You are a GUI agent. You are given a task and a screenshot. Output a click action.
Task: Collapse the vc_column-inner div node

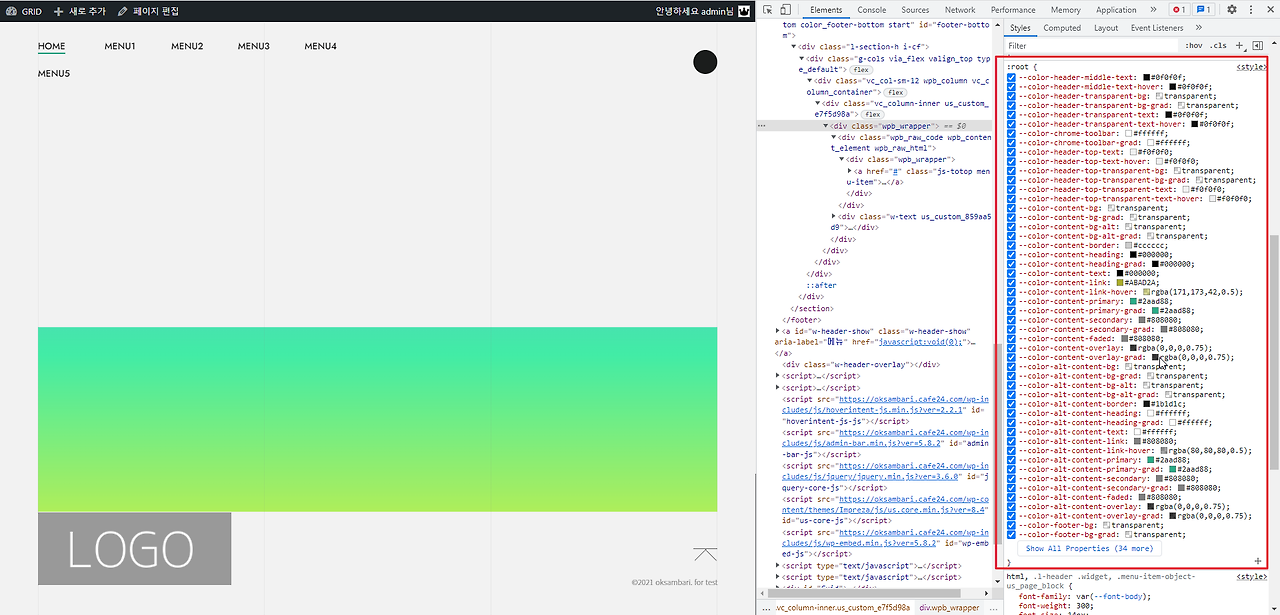click(x=819, y=103)
